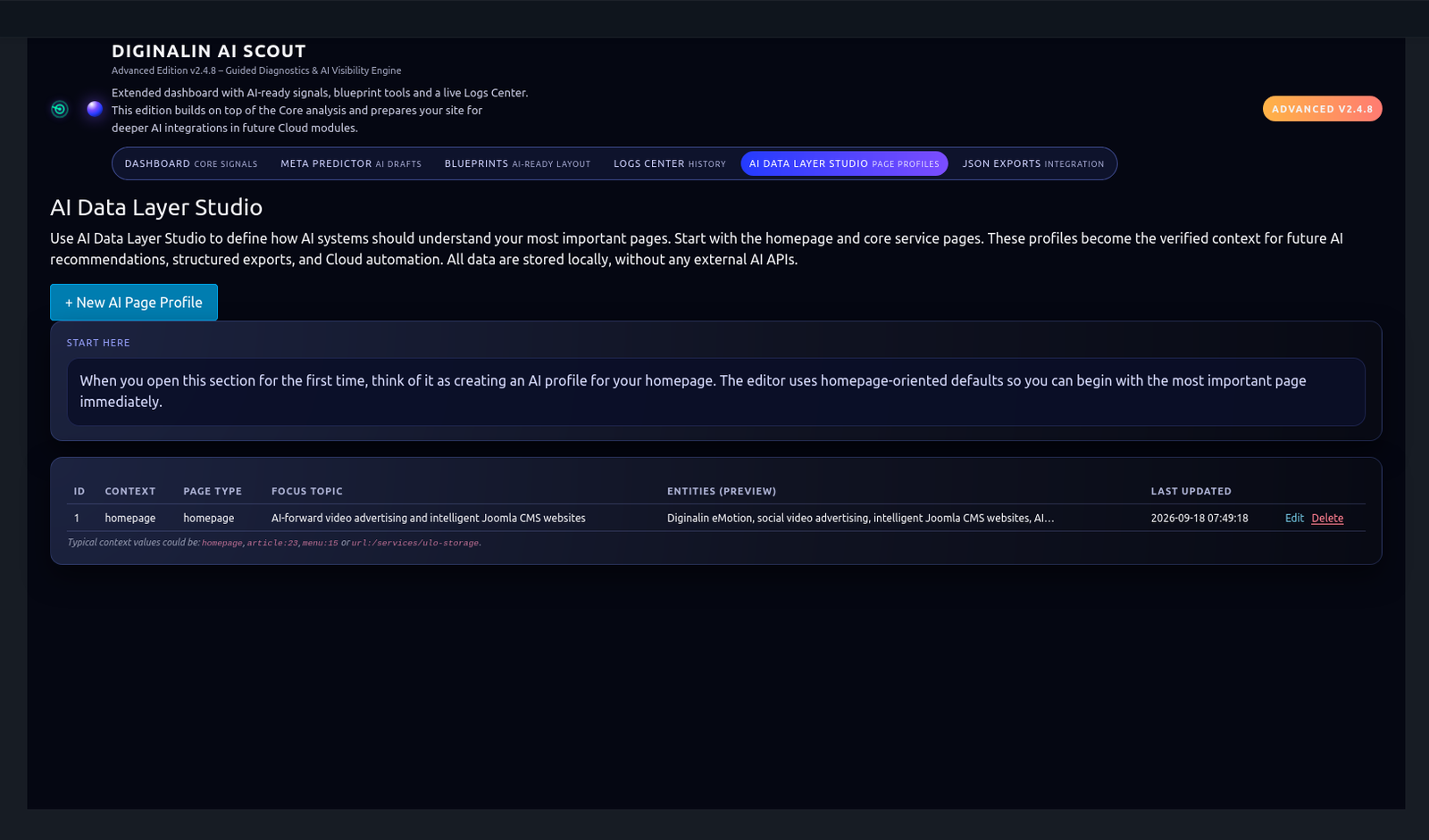
Task: Open the Dashboard Core Signals tab
Action: click(191, 163)
